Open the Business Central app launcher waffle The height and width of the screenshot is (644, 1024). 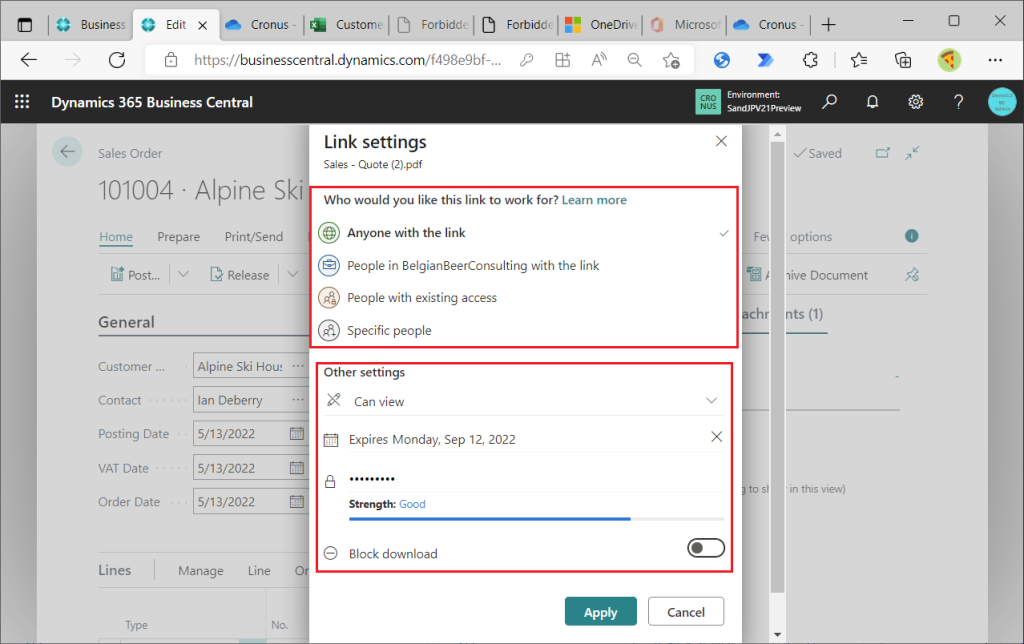[22, 102]
